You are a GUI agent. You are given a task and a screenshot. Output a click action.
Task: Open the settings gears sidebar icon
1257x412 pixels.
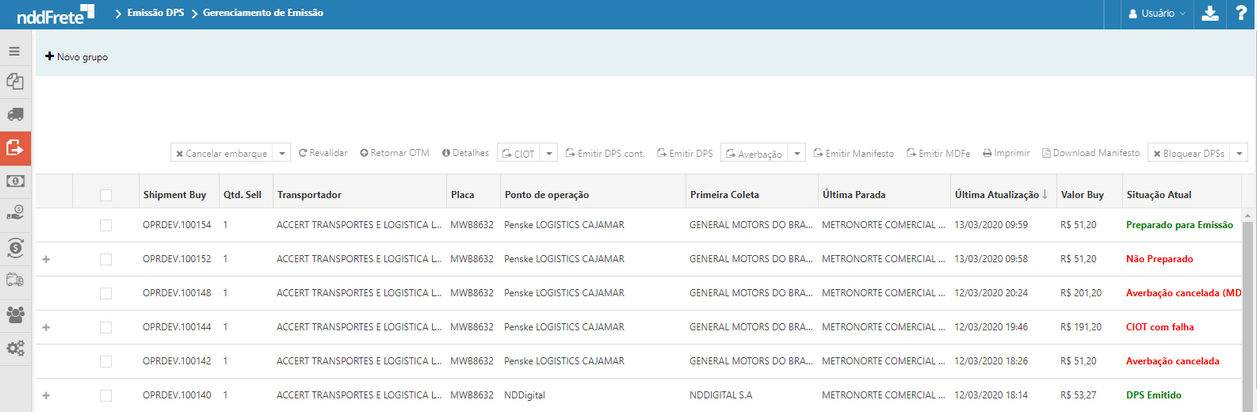15,348
